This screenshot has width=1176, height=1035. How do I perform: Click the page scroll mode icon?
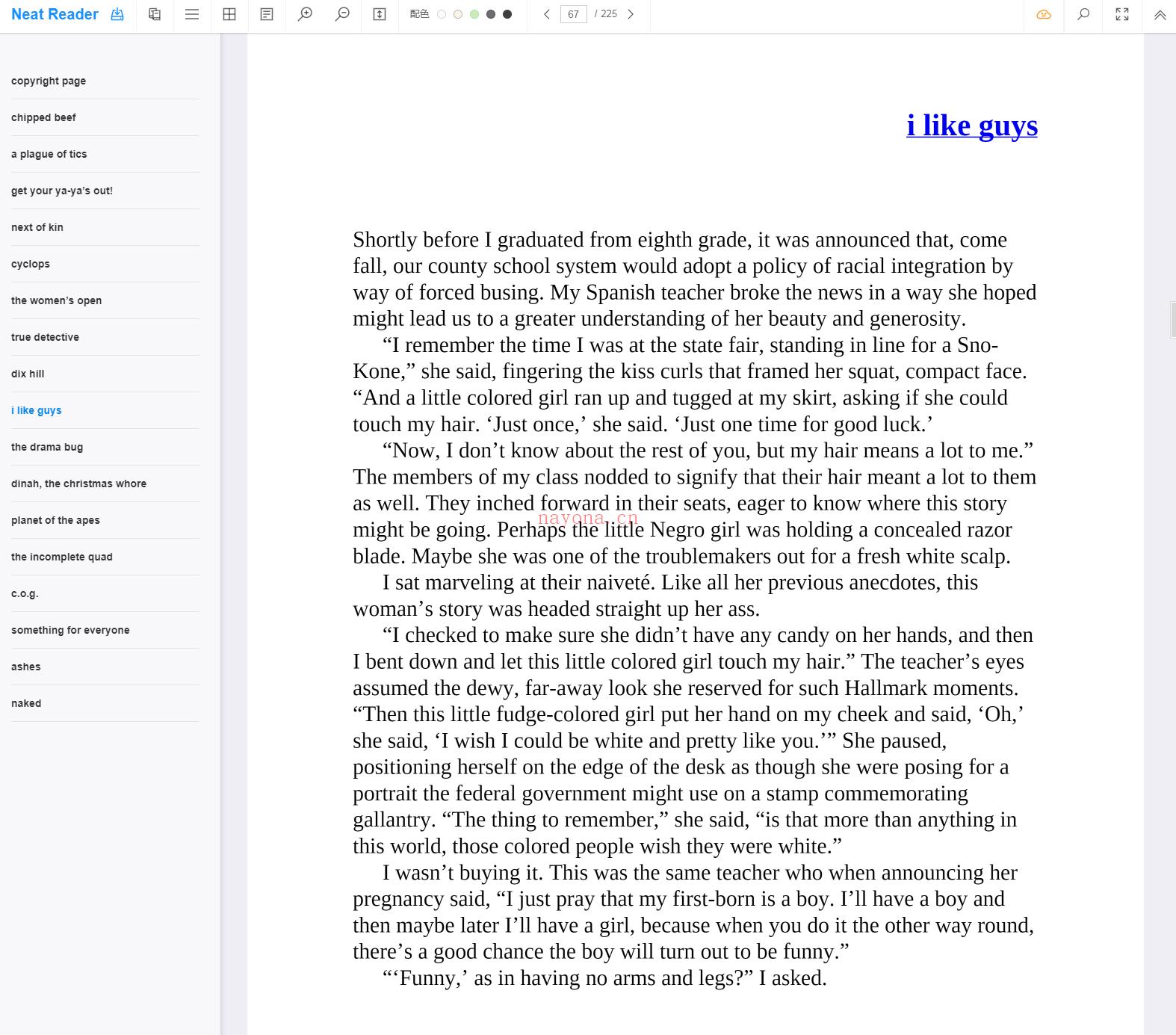380,14
